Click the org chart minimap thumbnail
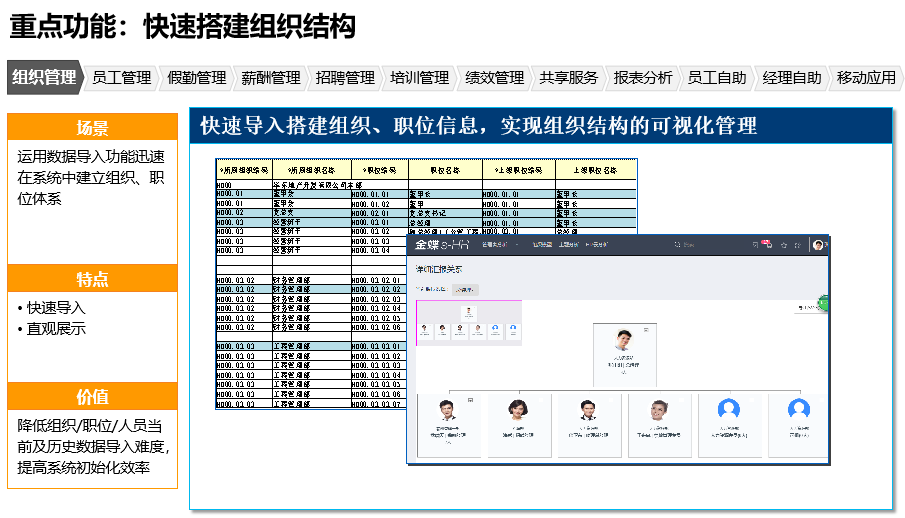Viewport: 905px width, 518px height. (x=469, y=323)
